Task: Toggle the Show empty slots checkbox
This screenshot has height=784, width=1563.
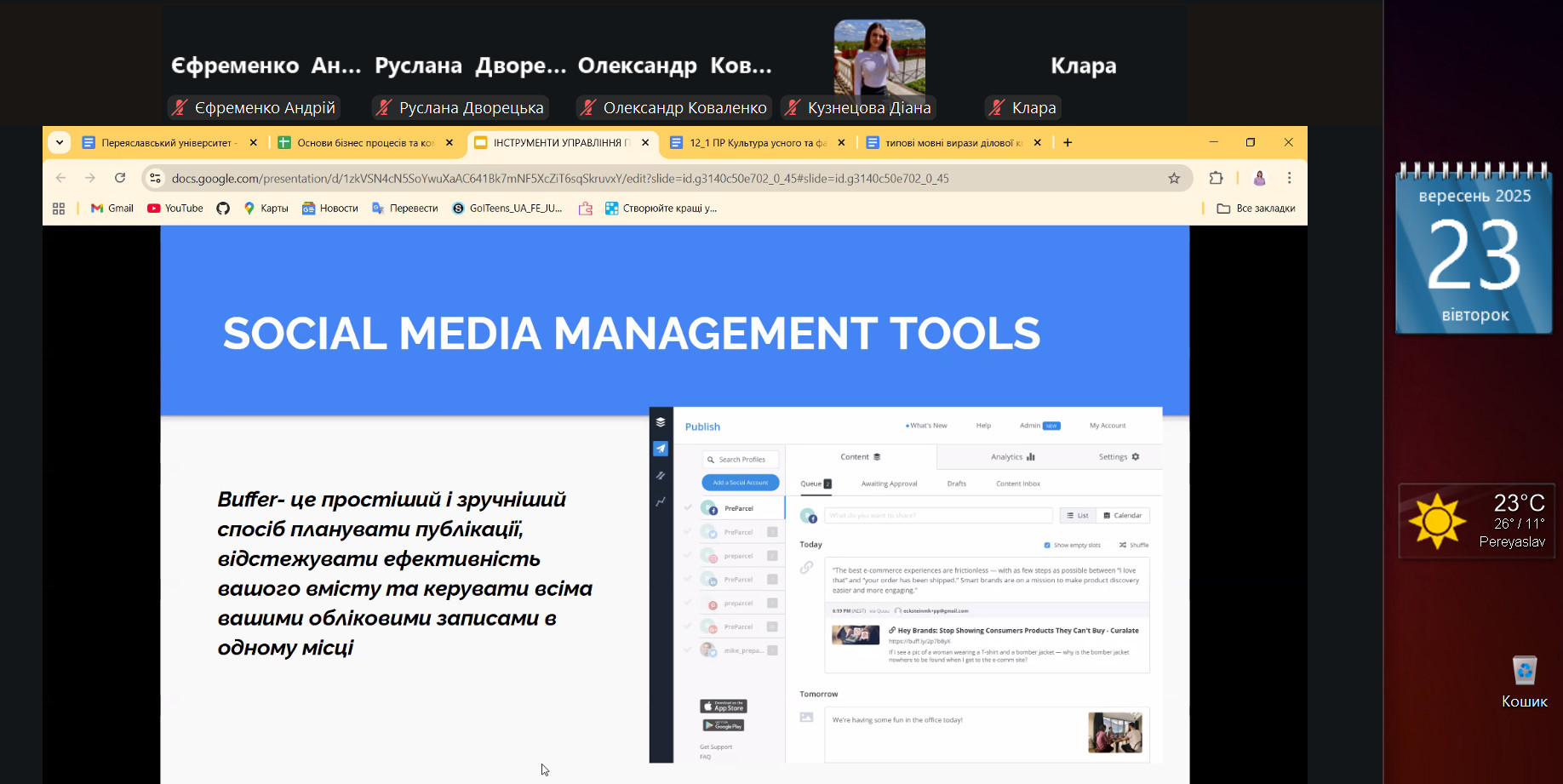Action: tap(1047, 545)
